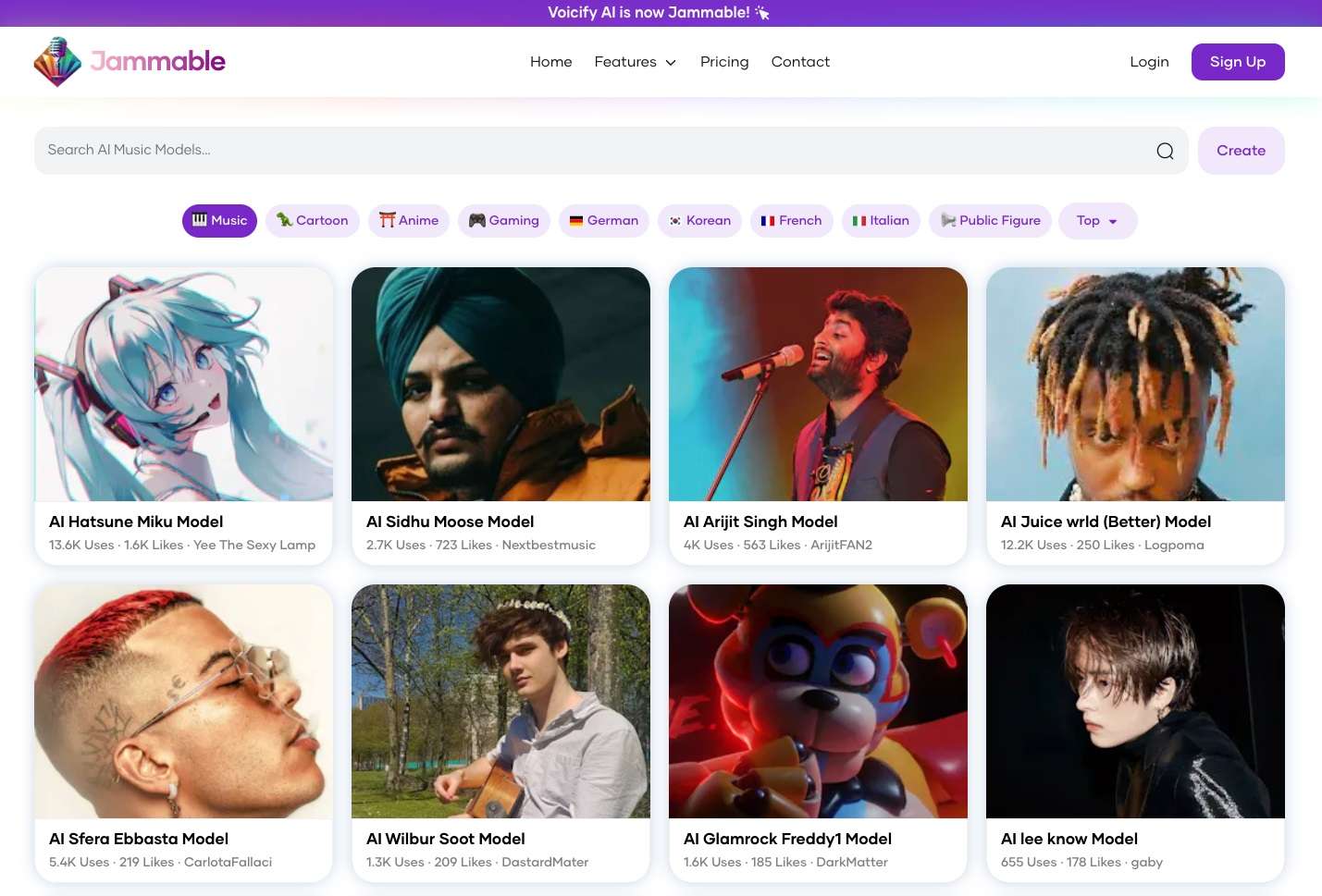The height and width of the screenshot is (896, 1322).
Task: Click the AI Hatsune Miku Model title
Action: tap(136, 522)
